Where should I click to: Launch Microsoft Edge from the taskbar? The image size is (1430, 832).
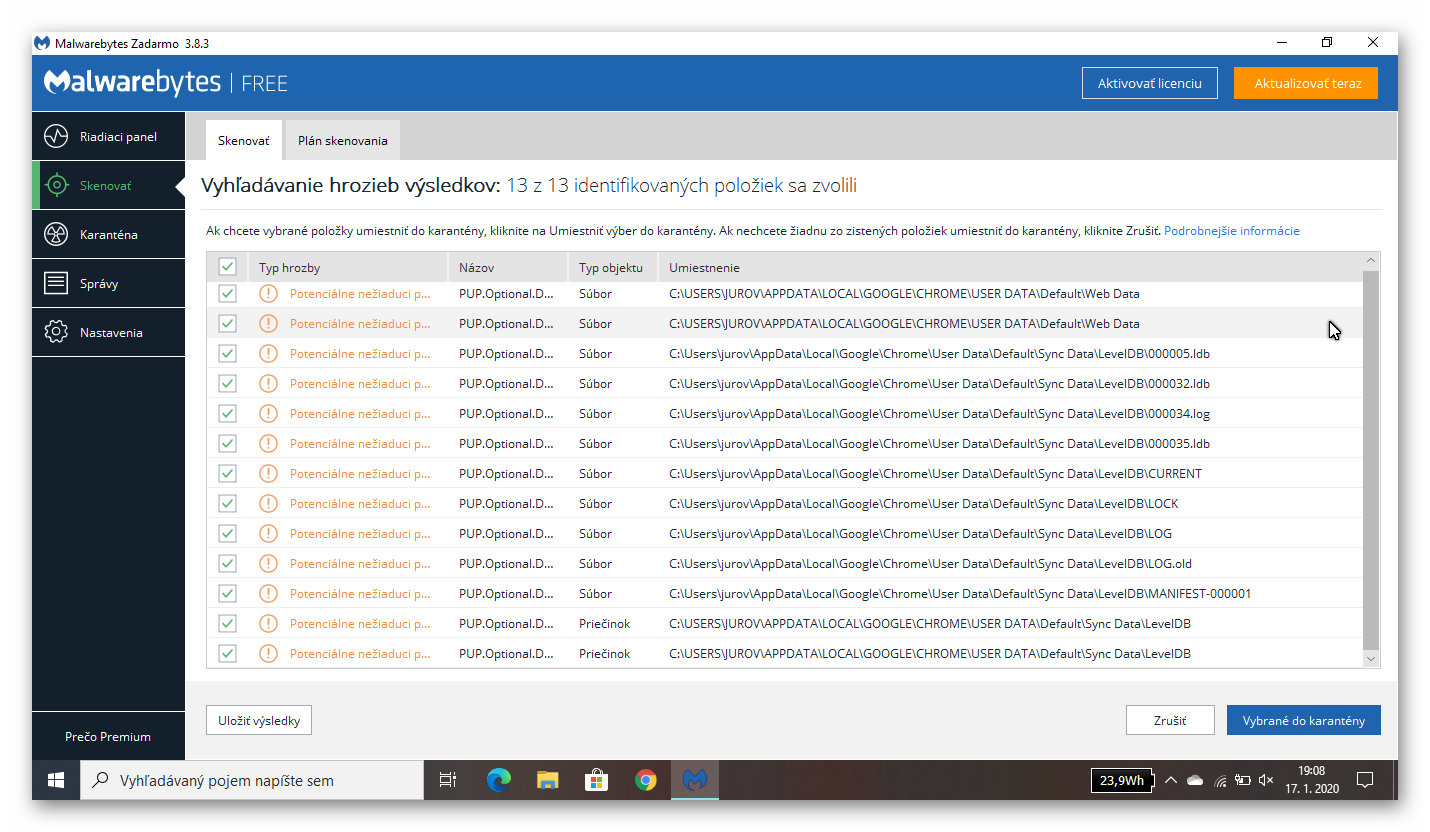pos(498,780)
